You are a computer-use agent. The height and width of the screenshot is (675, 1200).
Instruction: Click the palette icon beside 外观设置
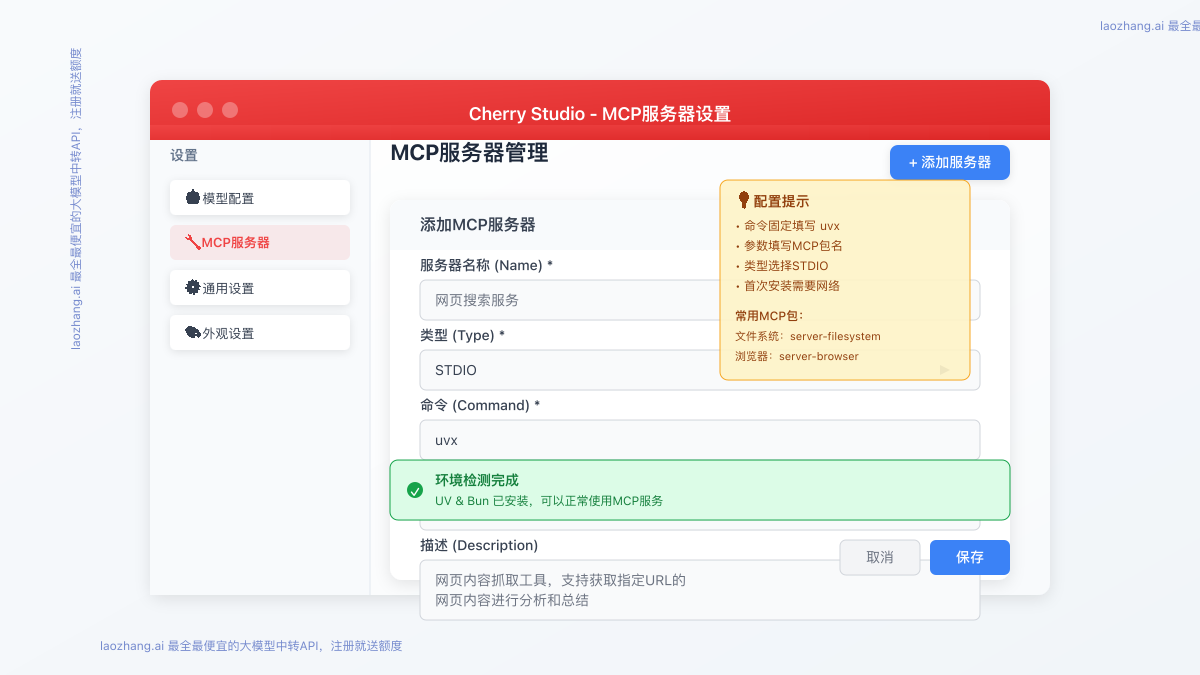pyautogui.click(x=193, y=332)
